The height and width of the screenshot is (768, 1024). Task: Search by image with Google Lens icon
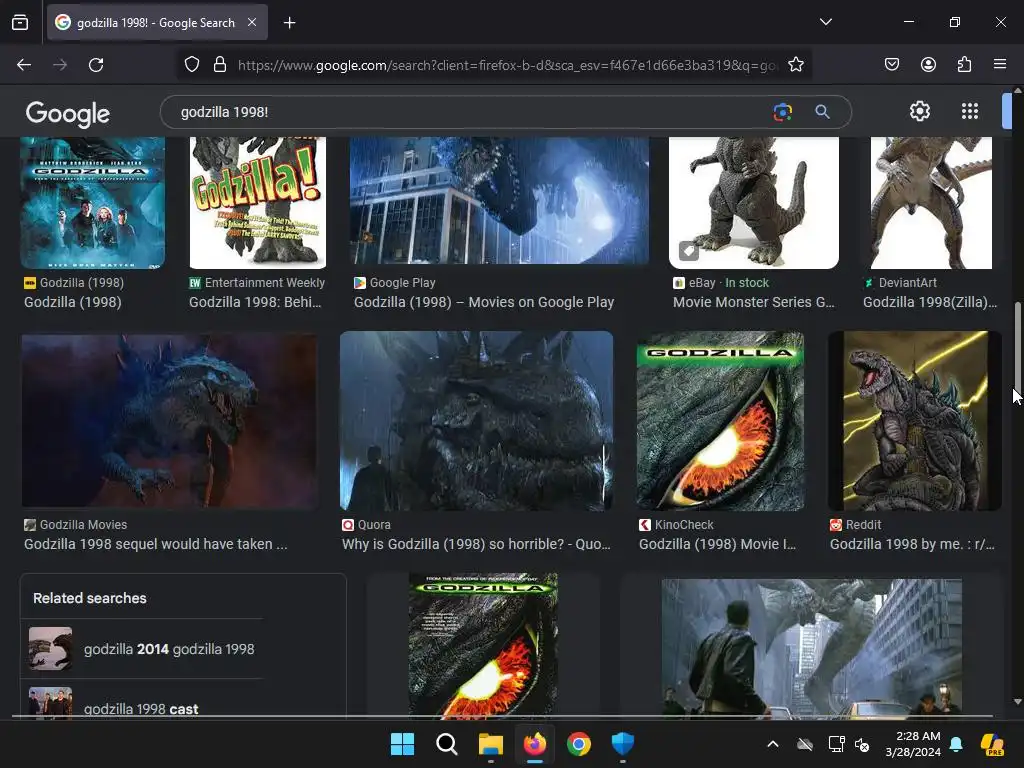tap(782, 112)
